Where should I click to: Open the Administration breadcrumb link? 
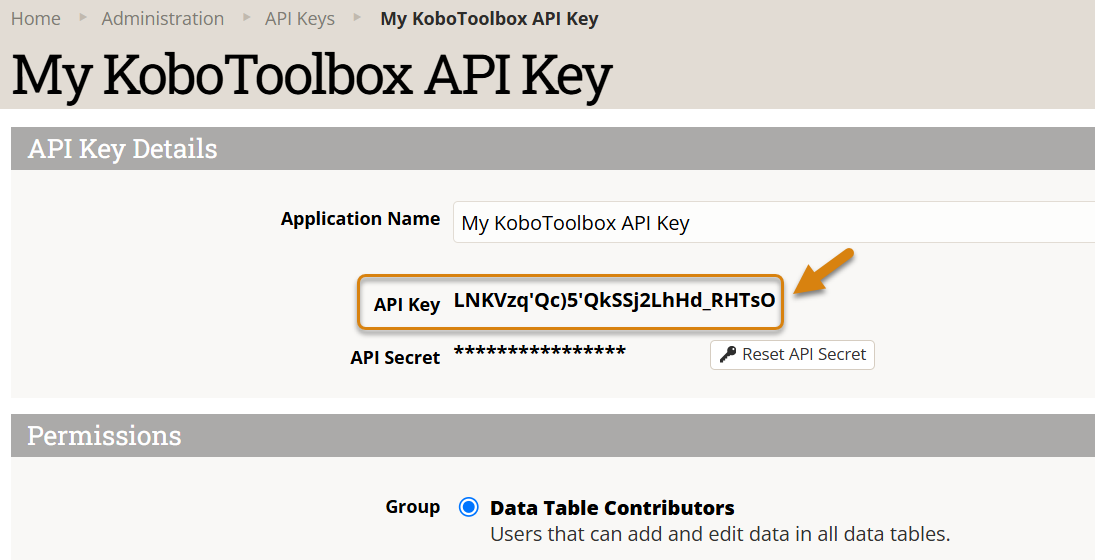click(163, 18)
